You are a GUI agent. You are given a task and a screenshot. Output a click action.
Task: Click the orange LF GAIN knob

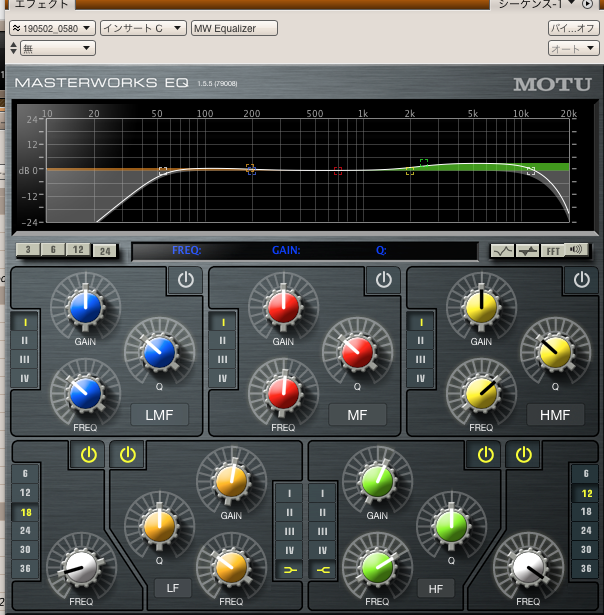pos(231,481)
